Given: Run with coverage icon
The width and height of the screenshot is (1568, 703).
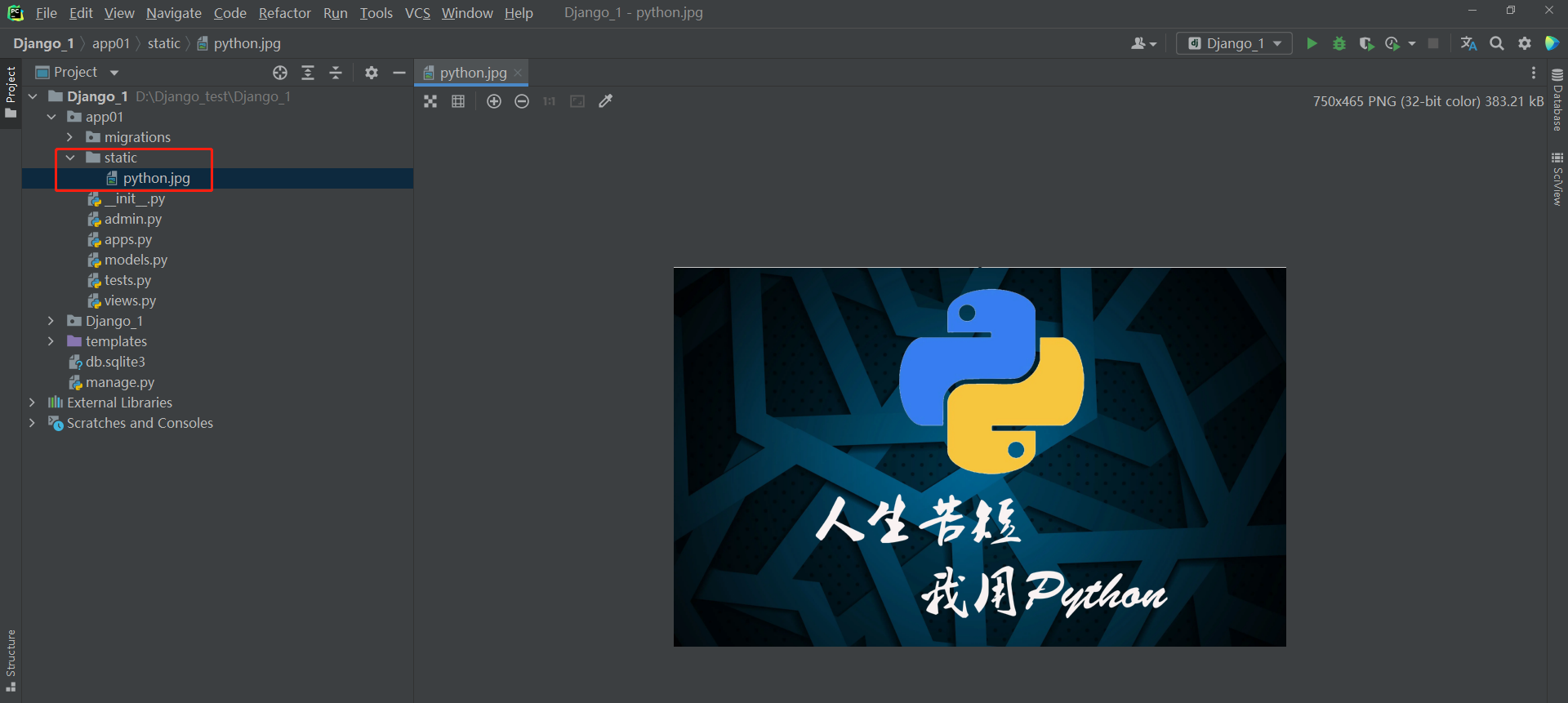Looking at the screenshot, I should (x=1366, y=43).
